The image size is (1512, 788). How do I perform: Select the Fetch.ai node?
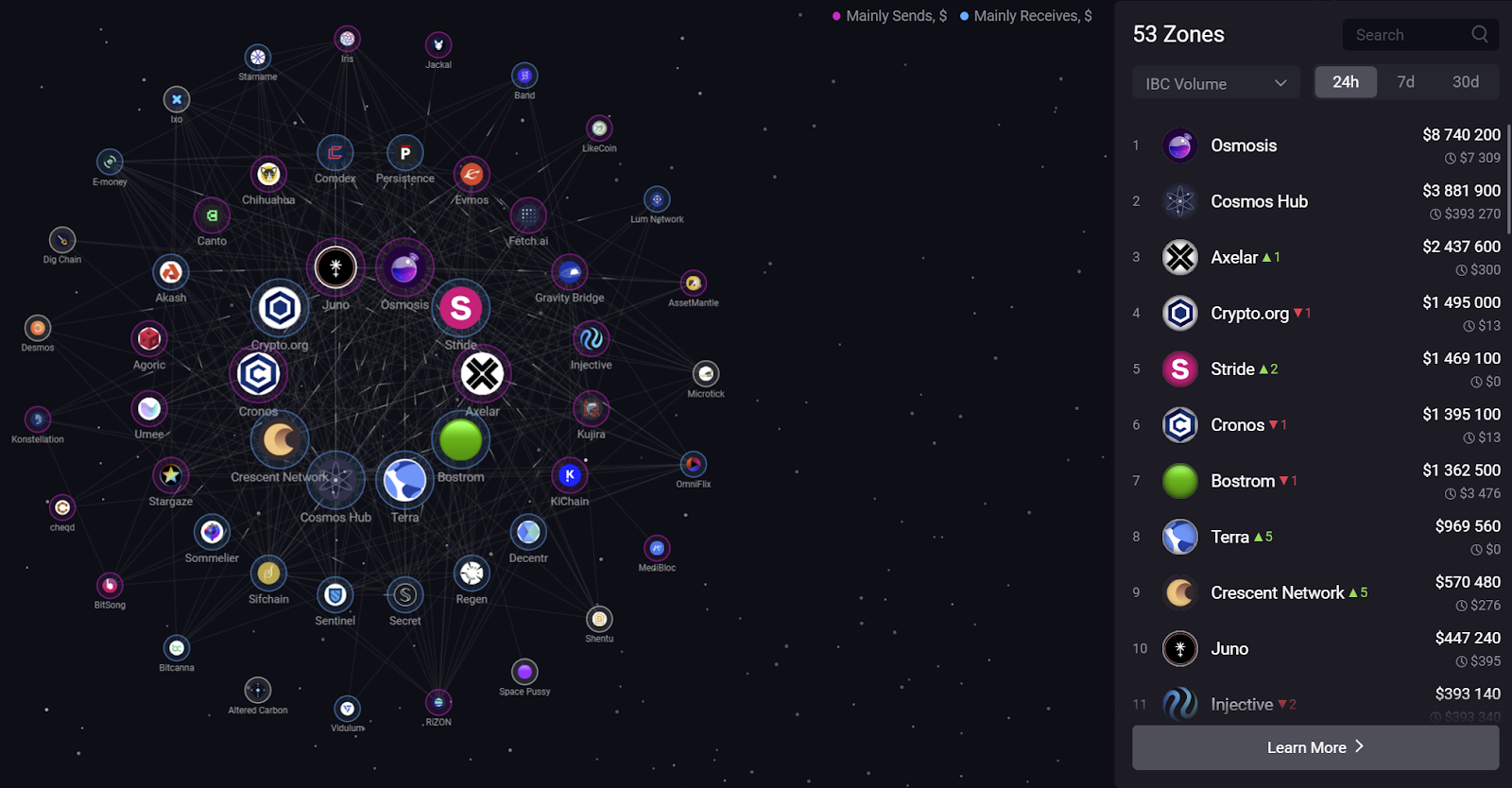click(x=528, y=215)
